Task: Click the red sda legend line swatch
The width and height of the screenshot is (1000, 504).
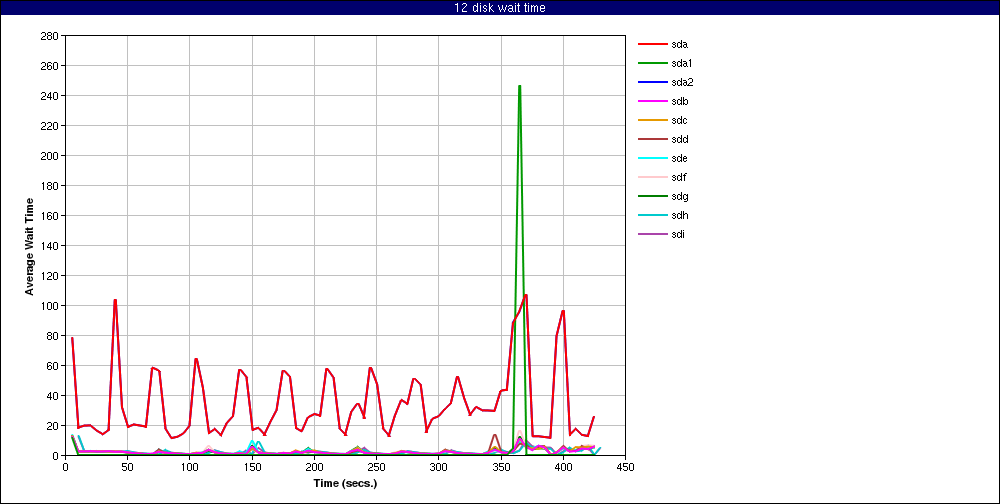Action: click(x=652, y=45)
